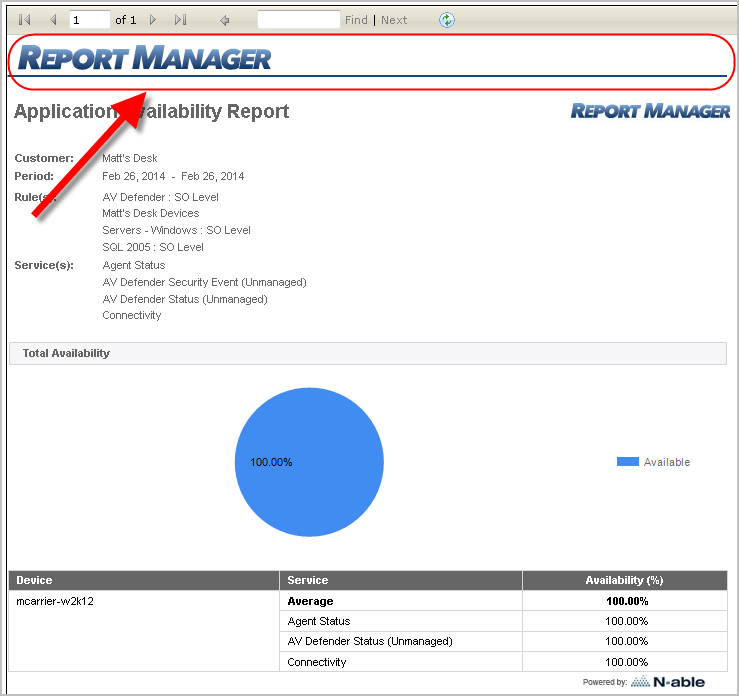Select the Connectivity table cell
The width and height of the screenshot is (739, 696).
tap(401, 662)
